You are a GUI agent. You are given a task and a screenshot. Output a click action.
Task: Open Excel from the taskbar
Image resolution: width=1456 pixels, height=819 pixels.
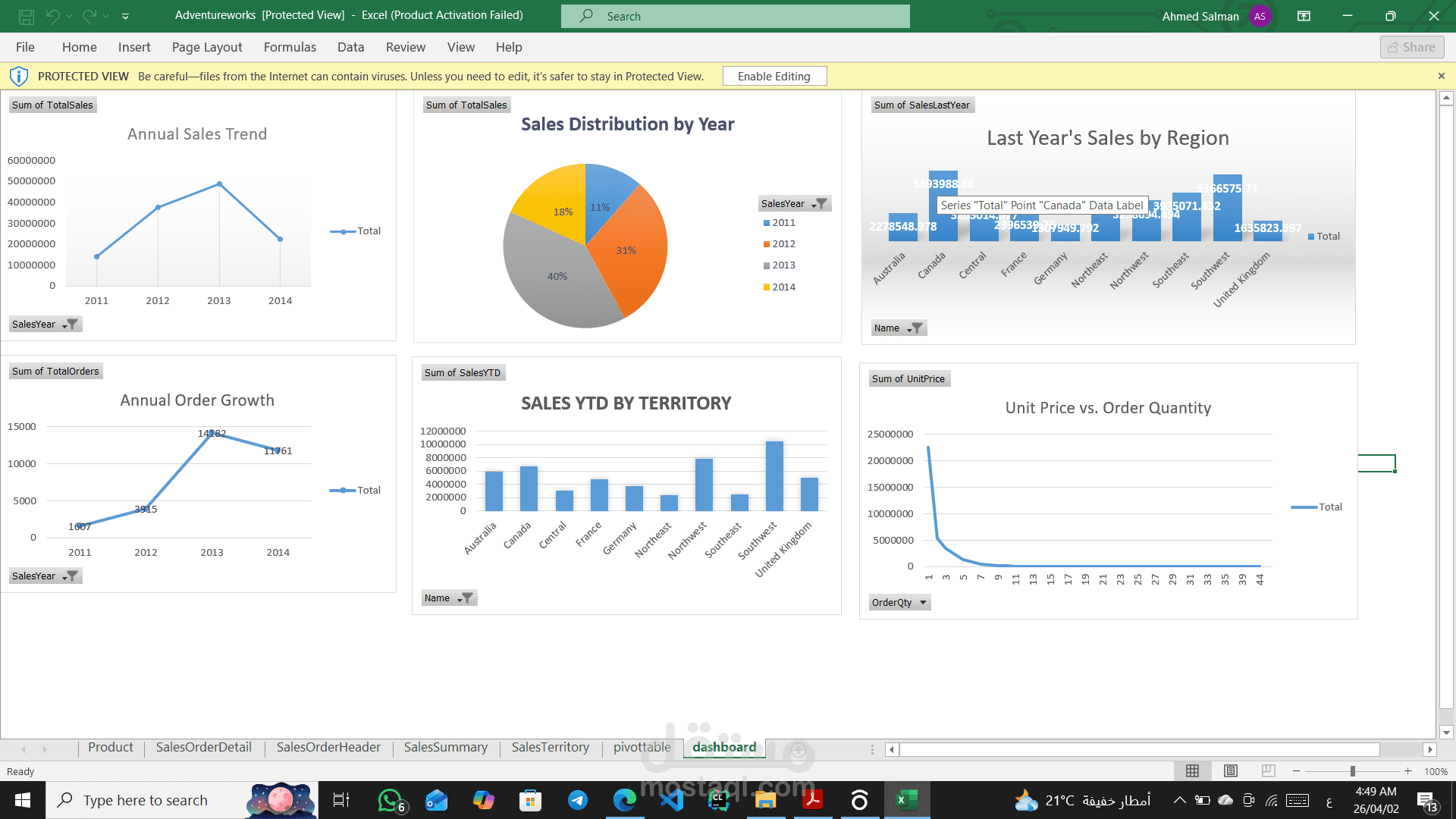[x=907, y=799]
